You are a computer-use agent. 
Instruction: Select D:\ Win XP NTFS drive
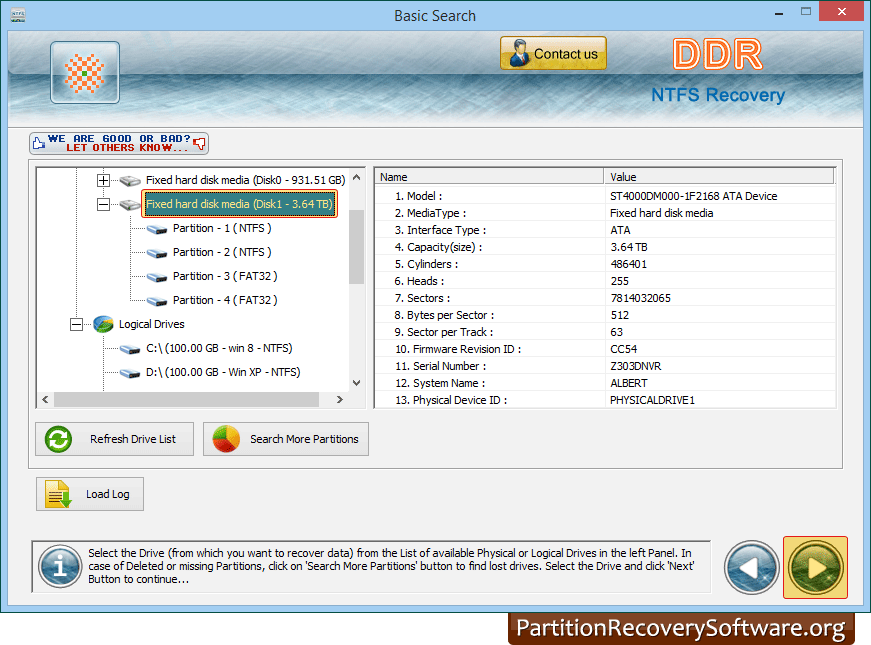(223, 372)
